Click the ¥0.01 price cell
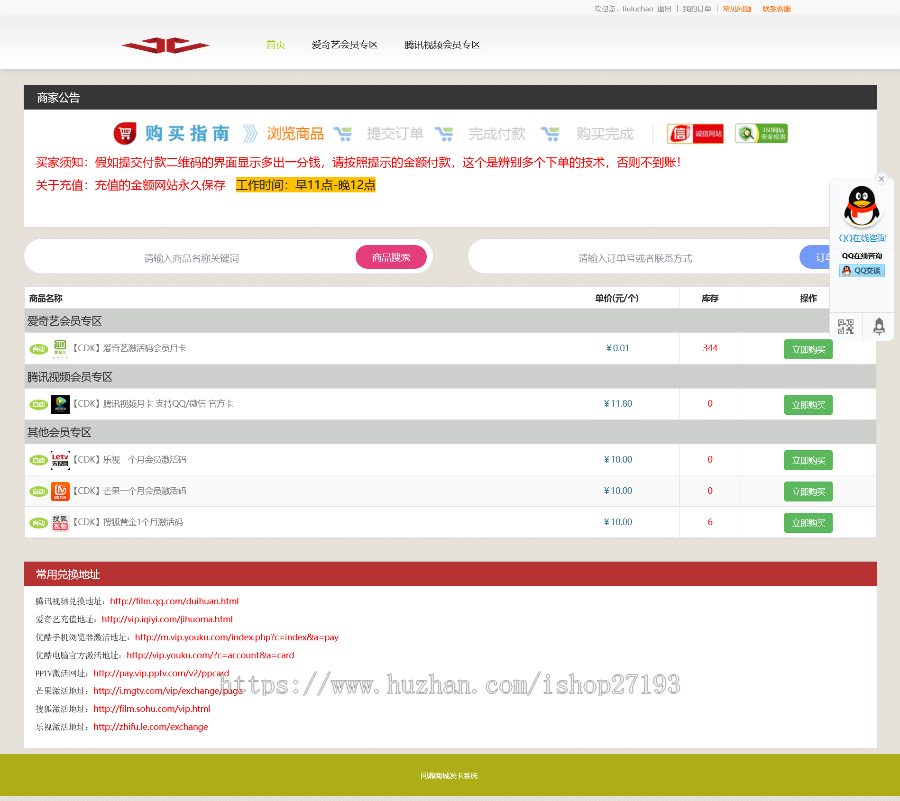The width and height of the screenshot is (900, 801). click(x=618, y=348)
